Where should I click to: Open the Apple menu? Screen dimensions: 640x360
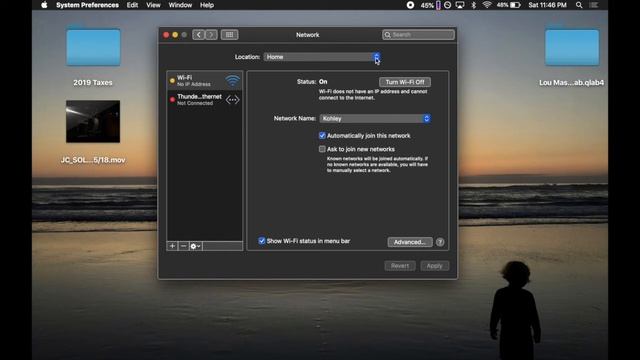click(x=44, y=5)
